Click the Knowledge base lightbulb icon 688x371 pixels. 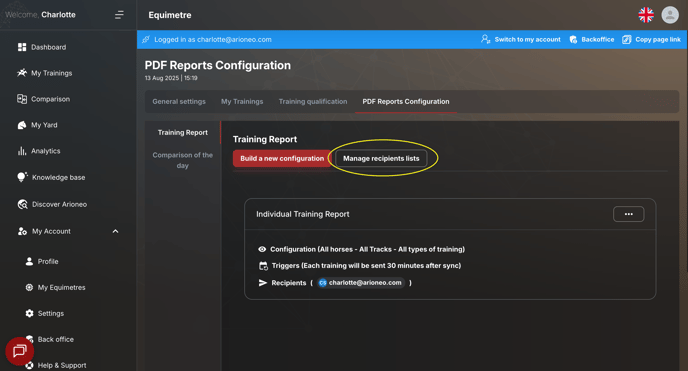tap(22, 177)
